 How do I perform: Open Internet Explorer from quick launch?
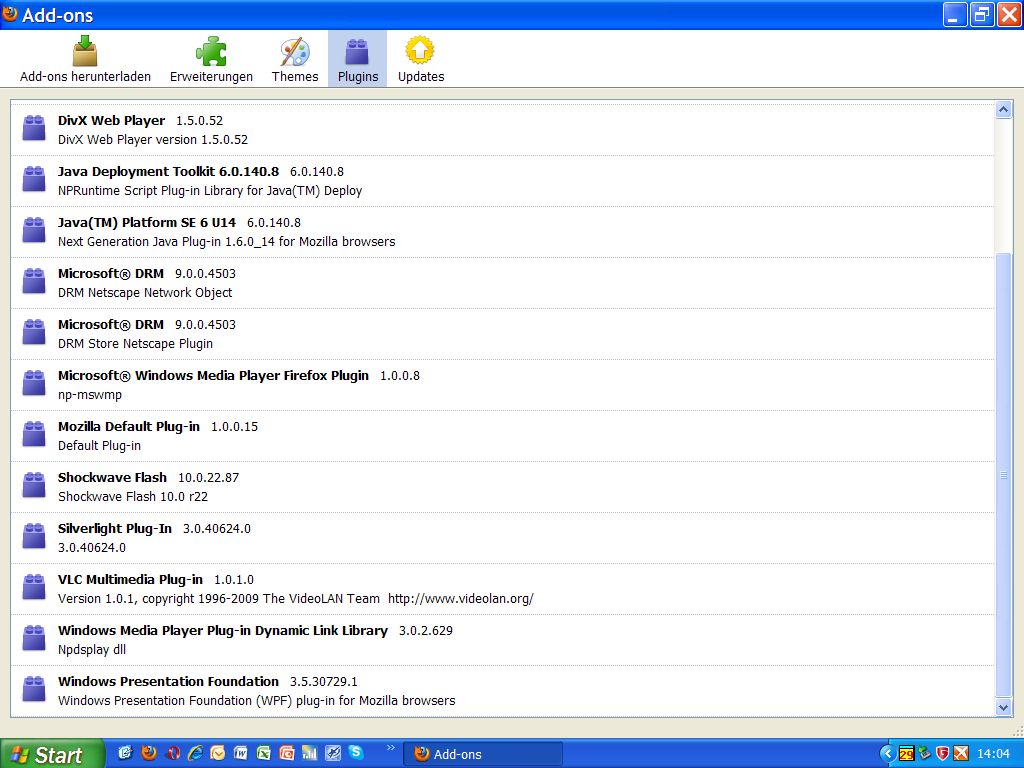pyautogui.click(x=195, y=753)
